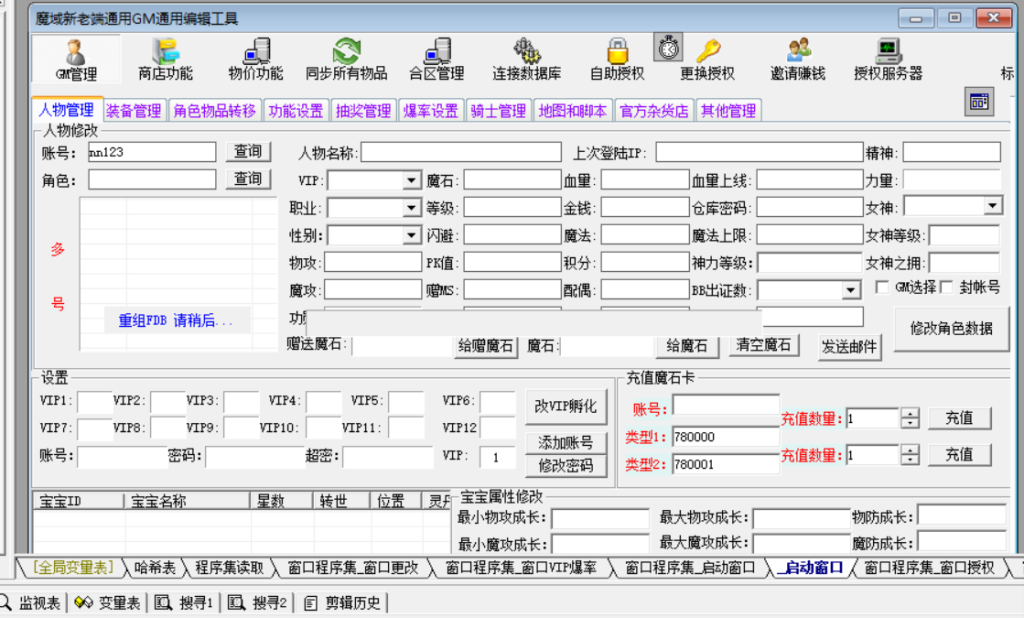1024x618 pixels.
Task: Increase the first 充值数量 stepper
Action: (x=910, y=413)
